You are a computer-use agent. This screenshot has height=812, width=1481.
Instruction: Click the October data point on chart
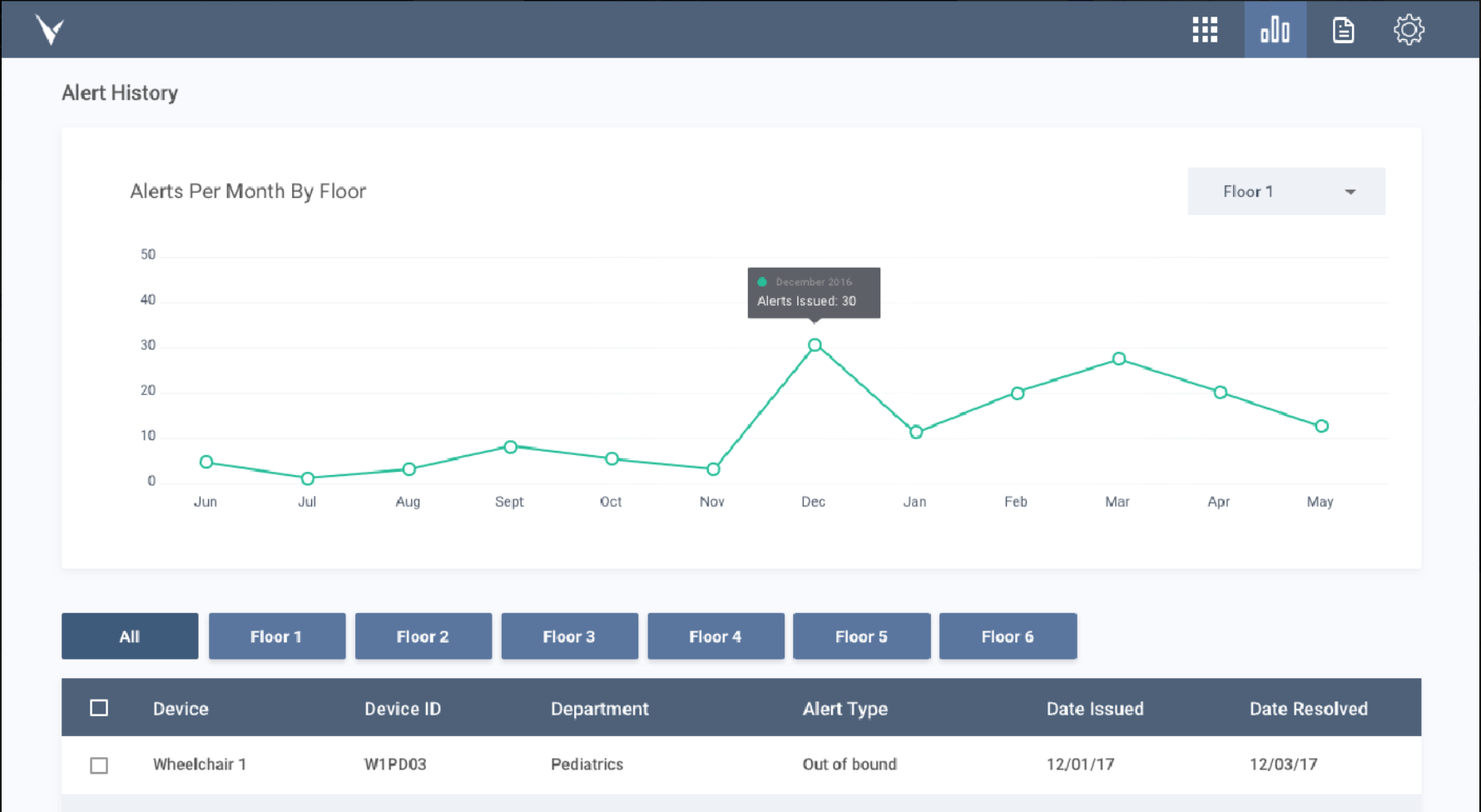tap(612, 458)
